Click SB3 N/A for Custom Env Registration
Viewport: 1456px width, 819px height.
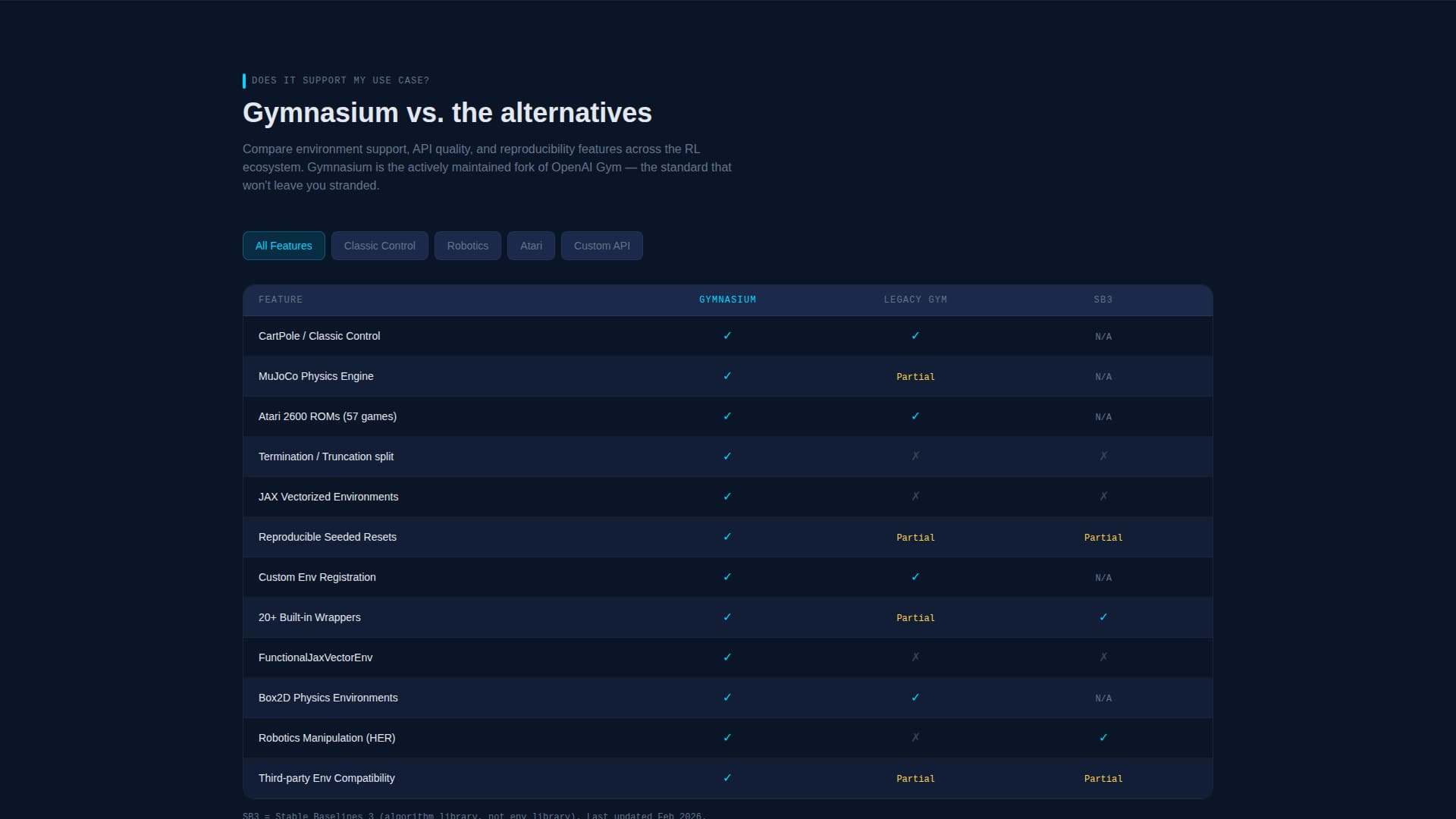[x=1103, y=578]
